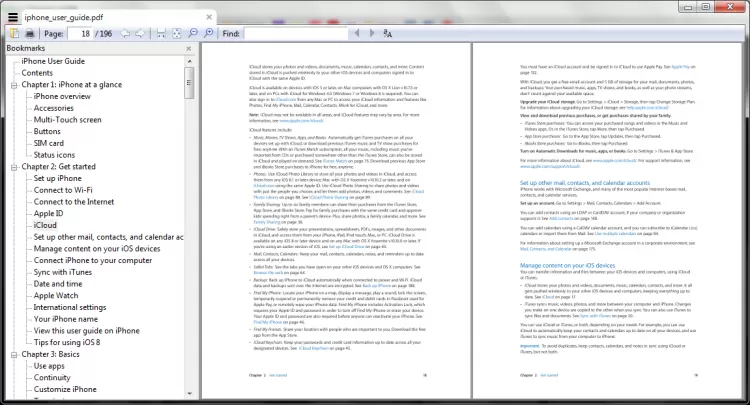Click heading Set up other mail, contacts, and calendar accounts
The width and height of the screenshot is (750, 405).
[x=585, y=183]
